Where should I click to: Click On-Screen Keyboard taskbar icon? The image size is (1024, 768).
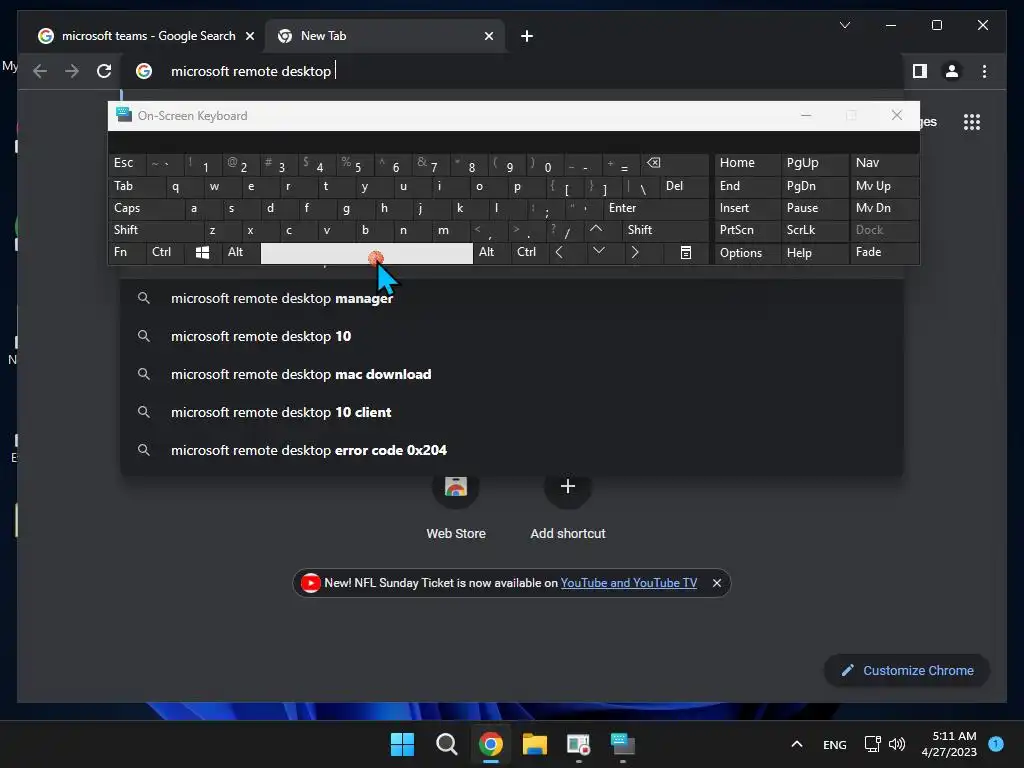622,744
